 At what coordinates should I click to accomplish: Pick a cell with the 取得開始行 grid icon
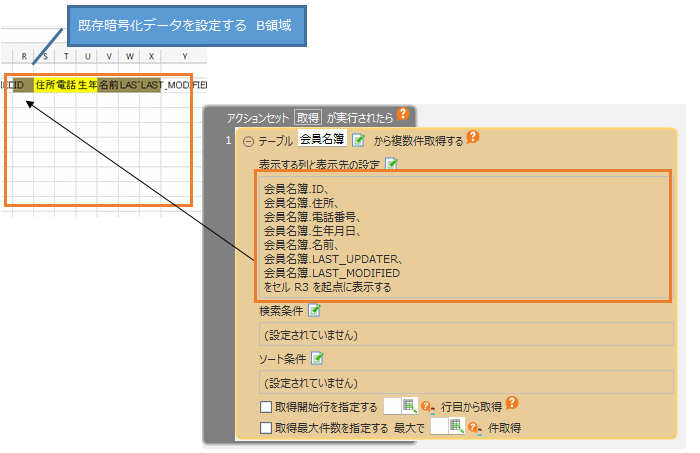coord(410,406)
